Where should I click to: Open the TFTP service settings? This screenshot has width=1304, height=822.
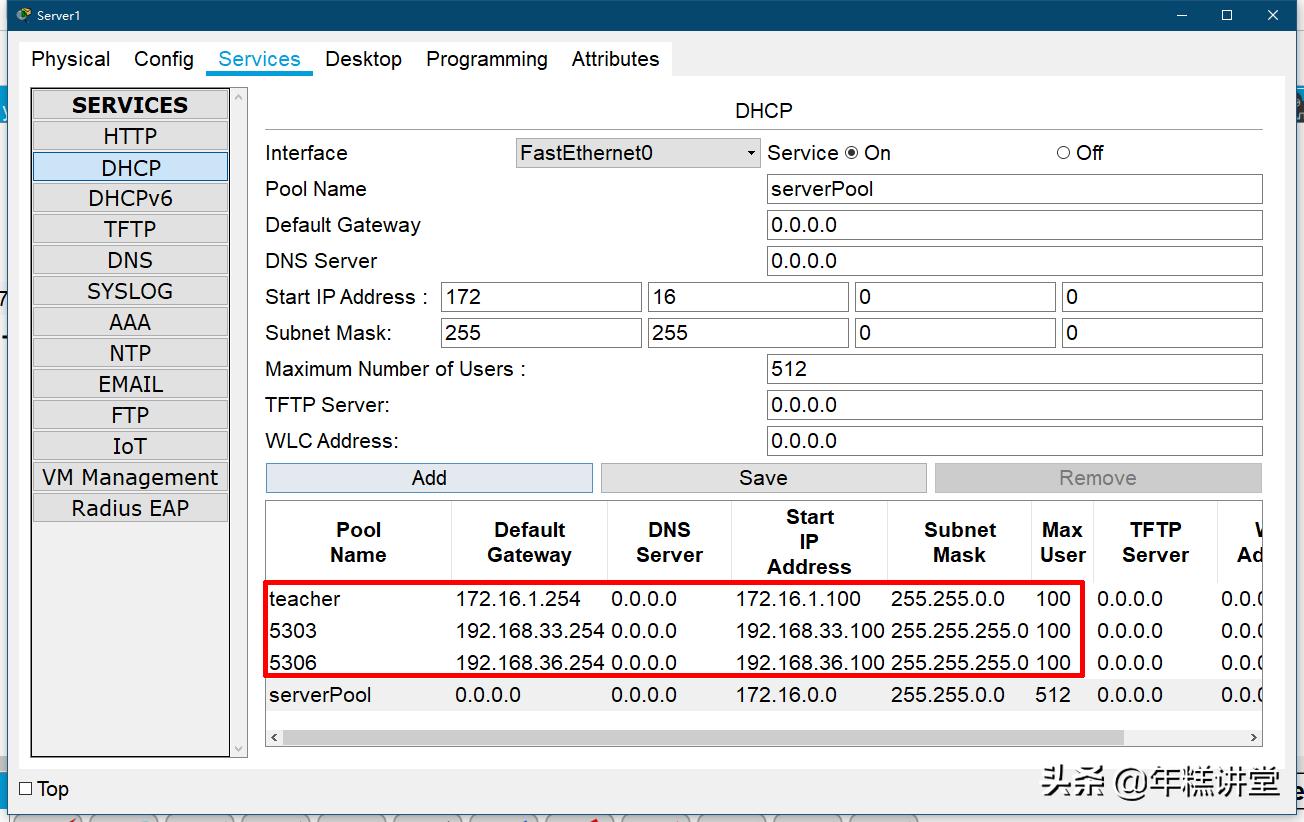coord(130,229)
